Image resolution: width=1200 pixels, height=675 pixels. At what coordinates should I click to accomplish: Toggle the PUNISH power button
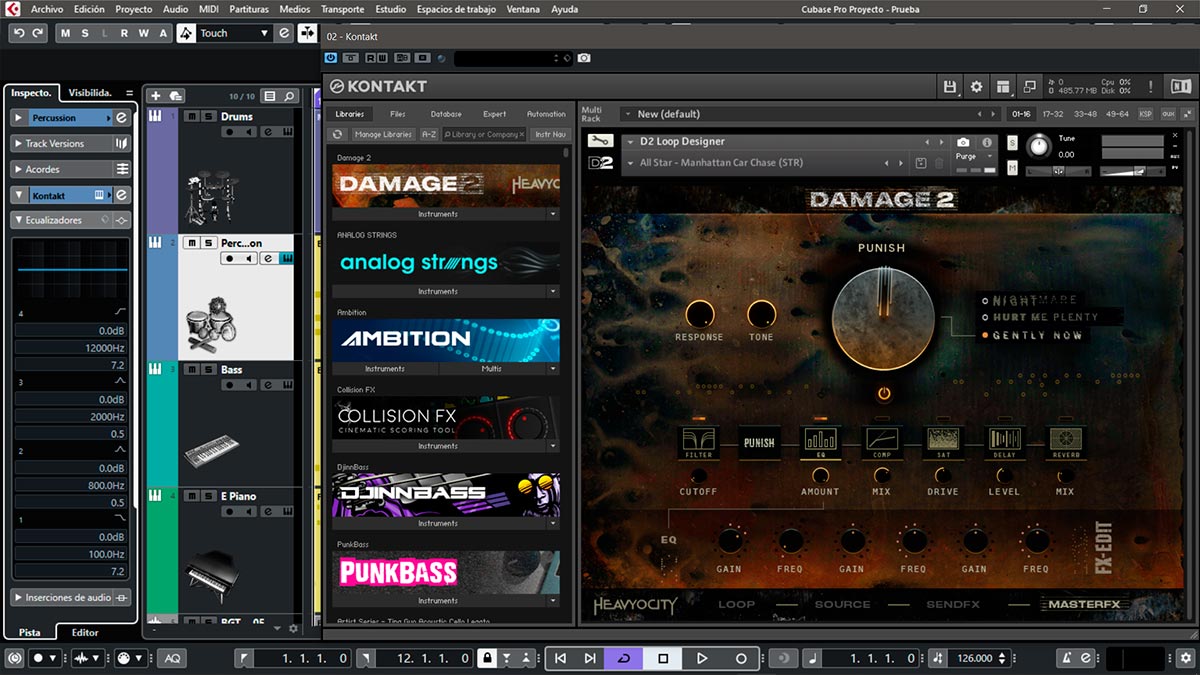[883, 394]
